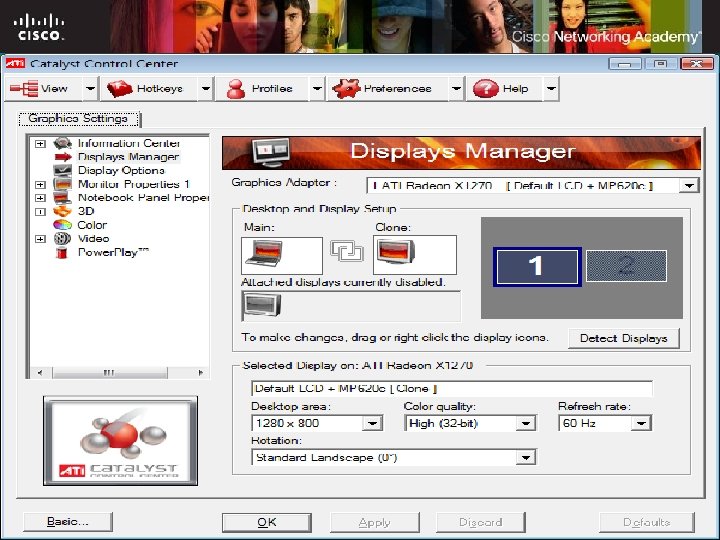Expand the Notebook Panel Properties node
The width and height of the screenshot is (720, 540).
[x=40, y=198]
